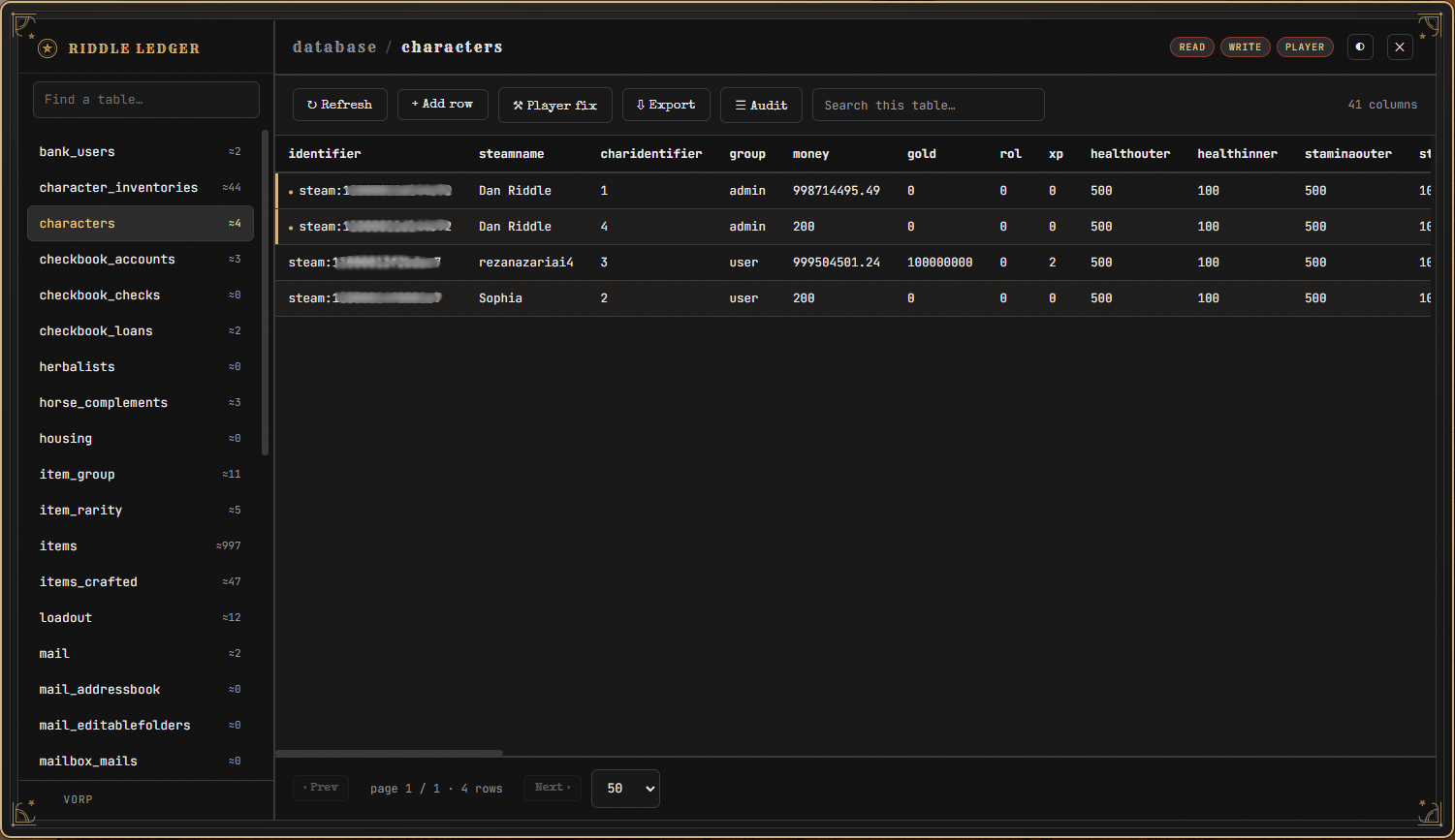Toggle the PLAYER badge

pos(1305,47)
